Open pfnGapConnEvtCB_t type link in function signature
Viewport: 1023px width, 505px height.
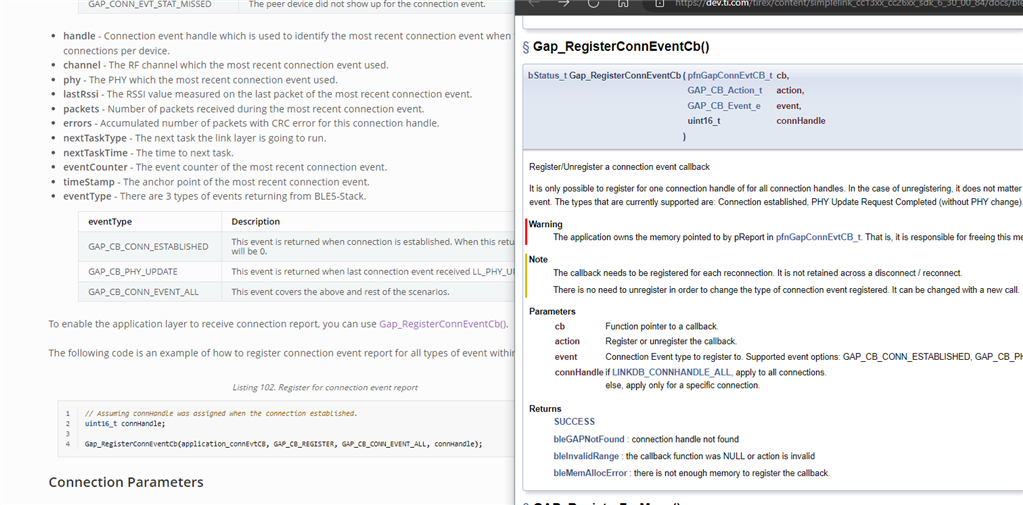pos(729,76)
